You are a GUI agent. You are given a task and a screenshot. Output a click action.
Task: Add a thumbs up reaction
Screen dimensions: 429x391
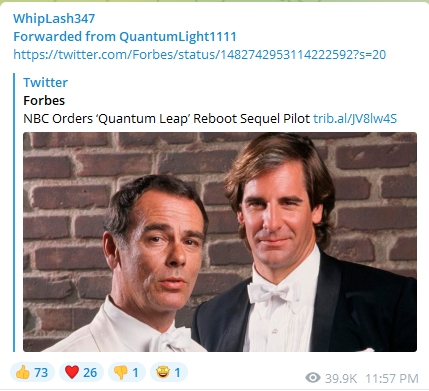[x=32, y=372]
